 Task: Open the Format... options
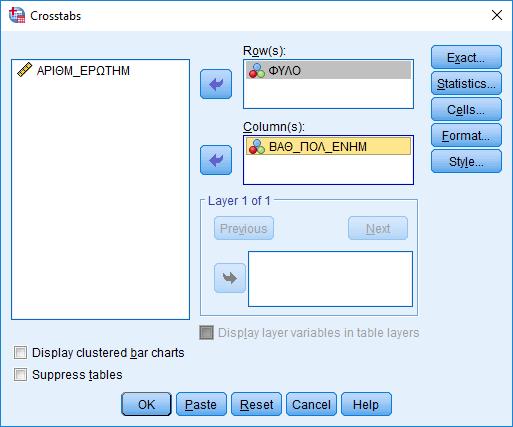[466, 135]
